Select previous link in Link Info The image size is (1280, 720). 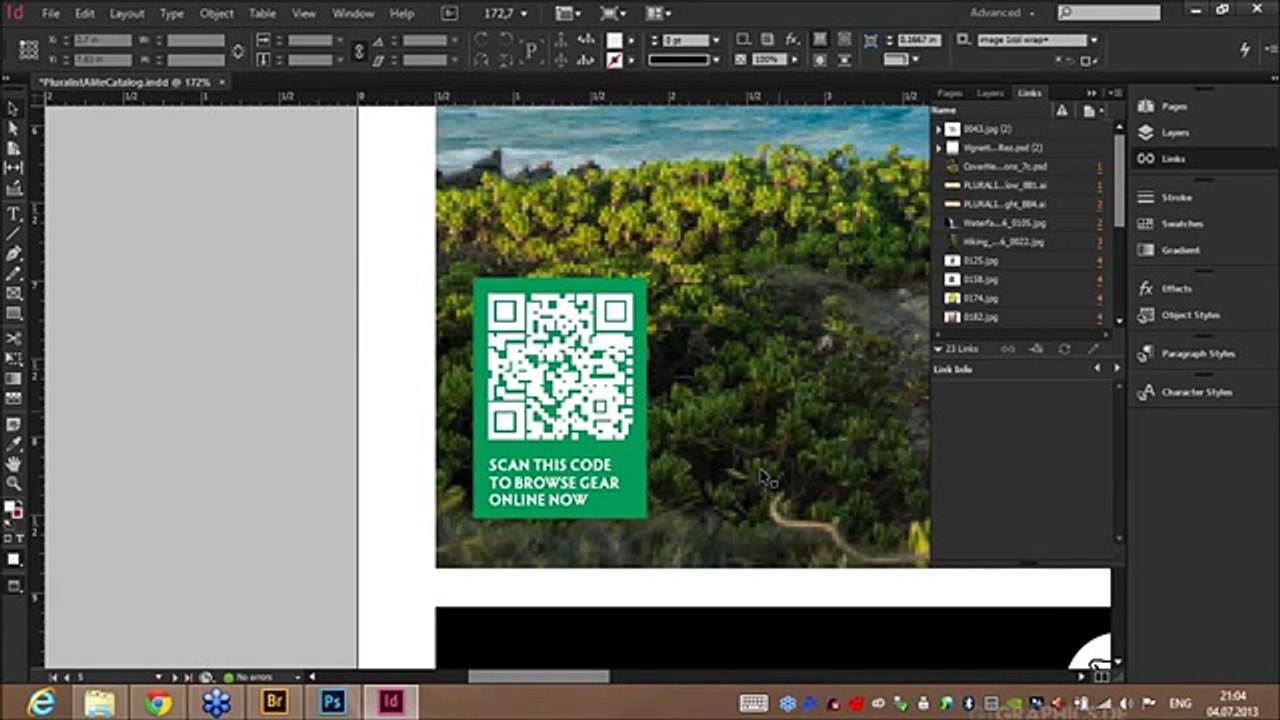(x=1097, y=369)
